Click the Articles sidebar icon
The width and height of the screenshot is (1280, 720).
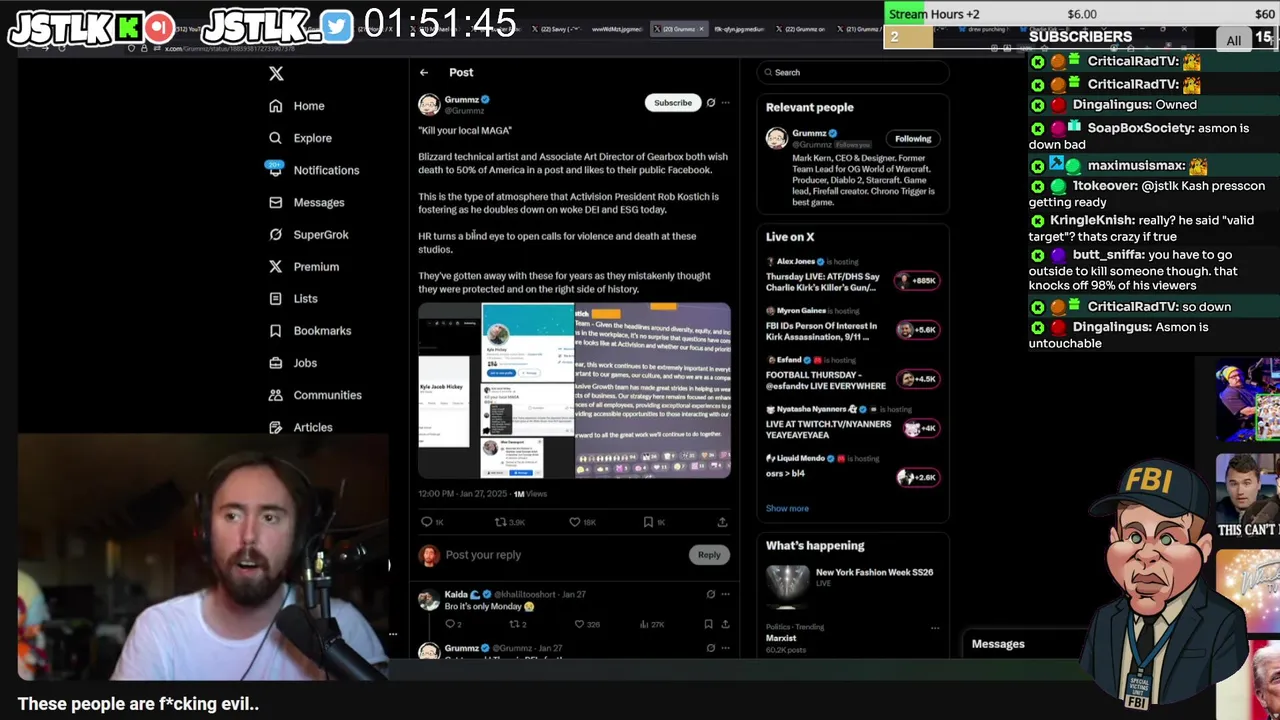275,427
